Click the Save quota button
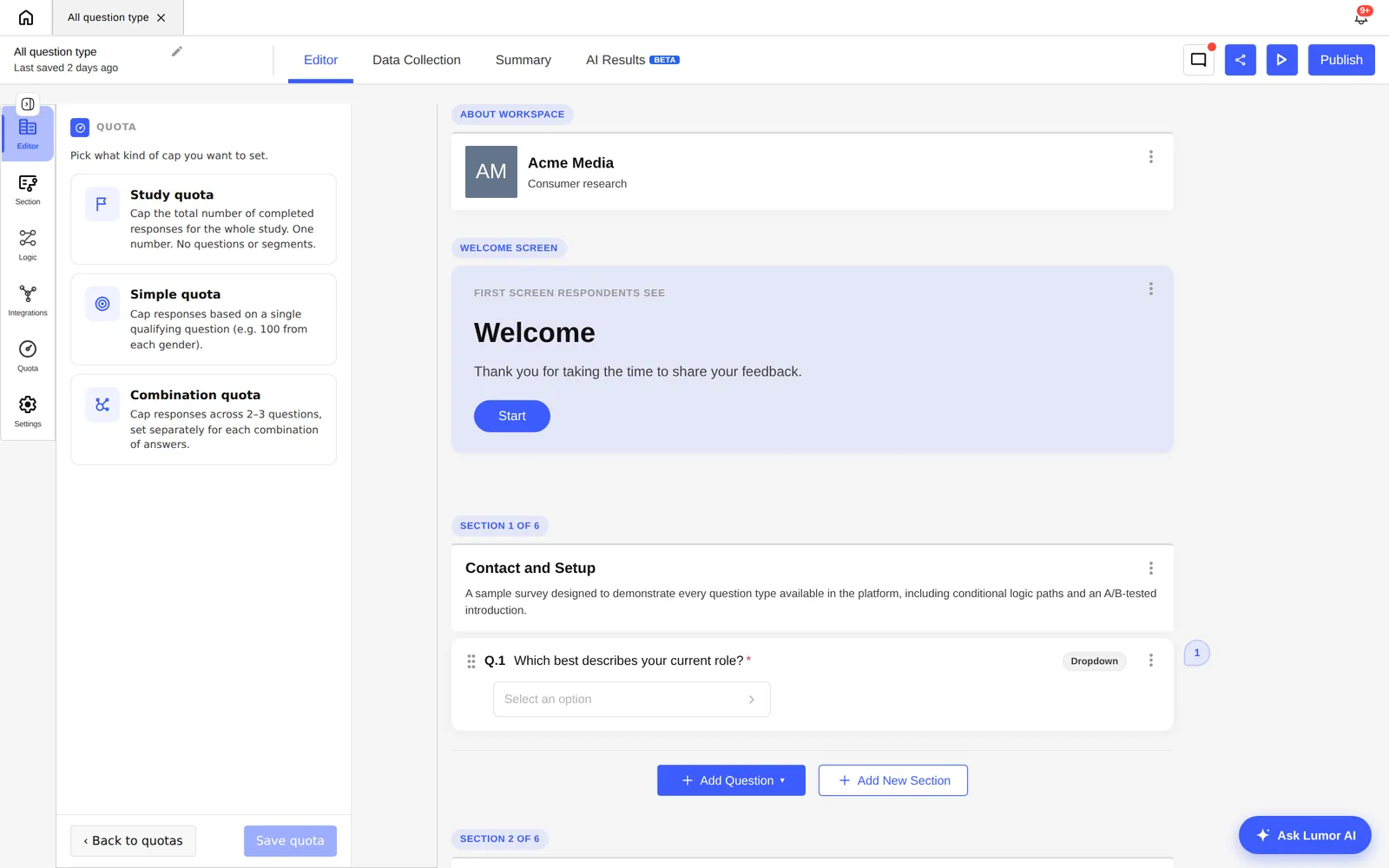 pyautogui.click(x=290, y=840)
